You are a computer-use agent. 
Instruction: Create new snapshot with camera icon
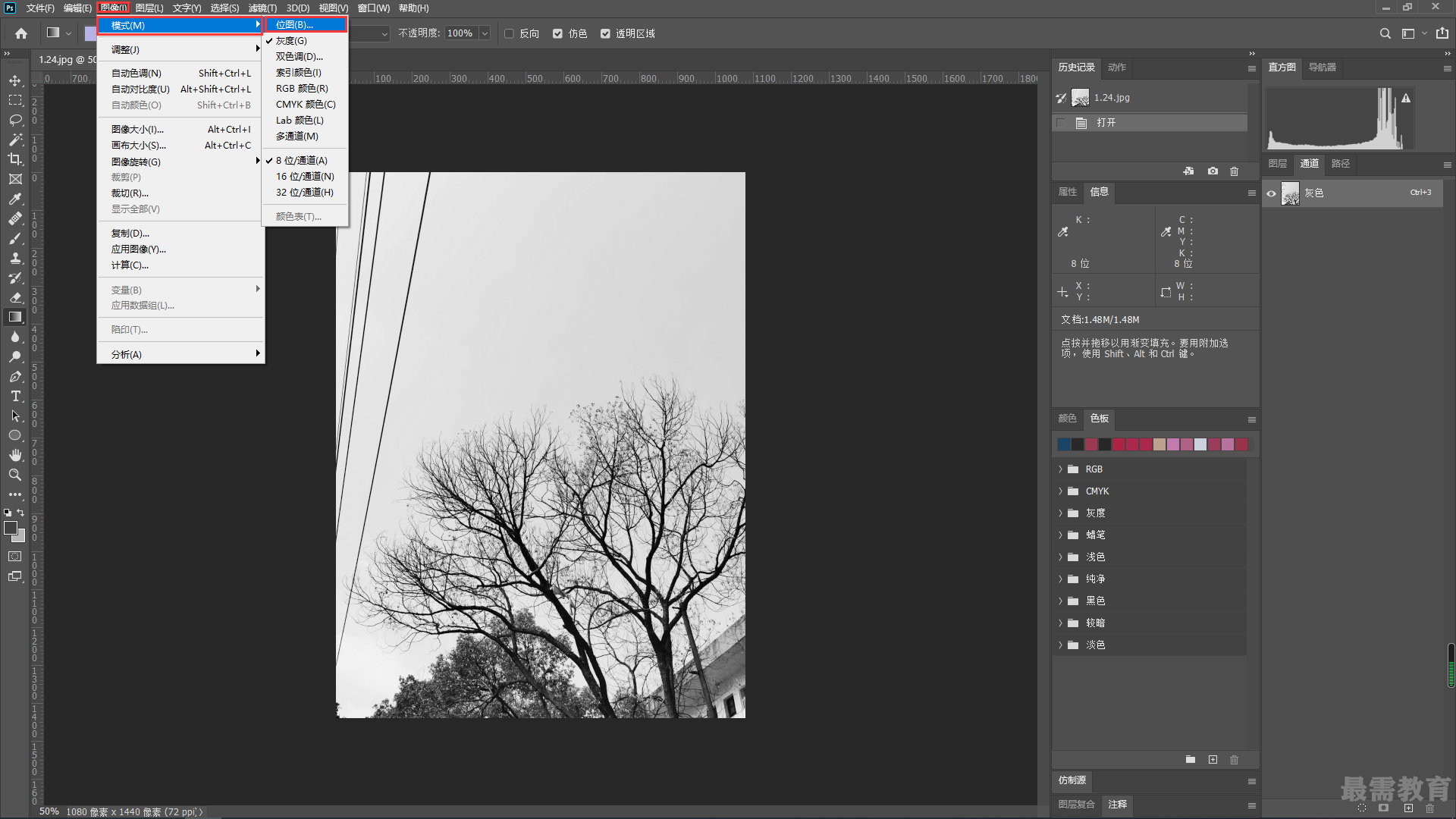coord(1213,171)
